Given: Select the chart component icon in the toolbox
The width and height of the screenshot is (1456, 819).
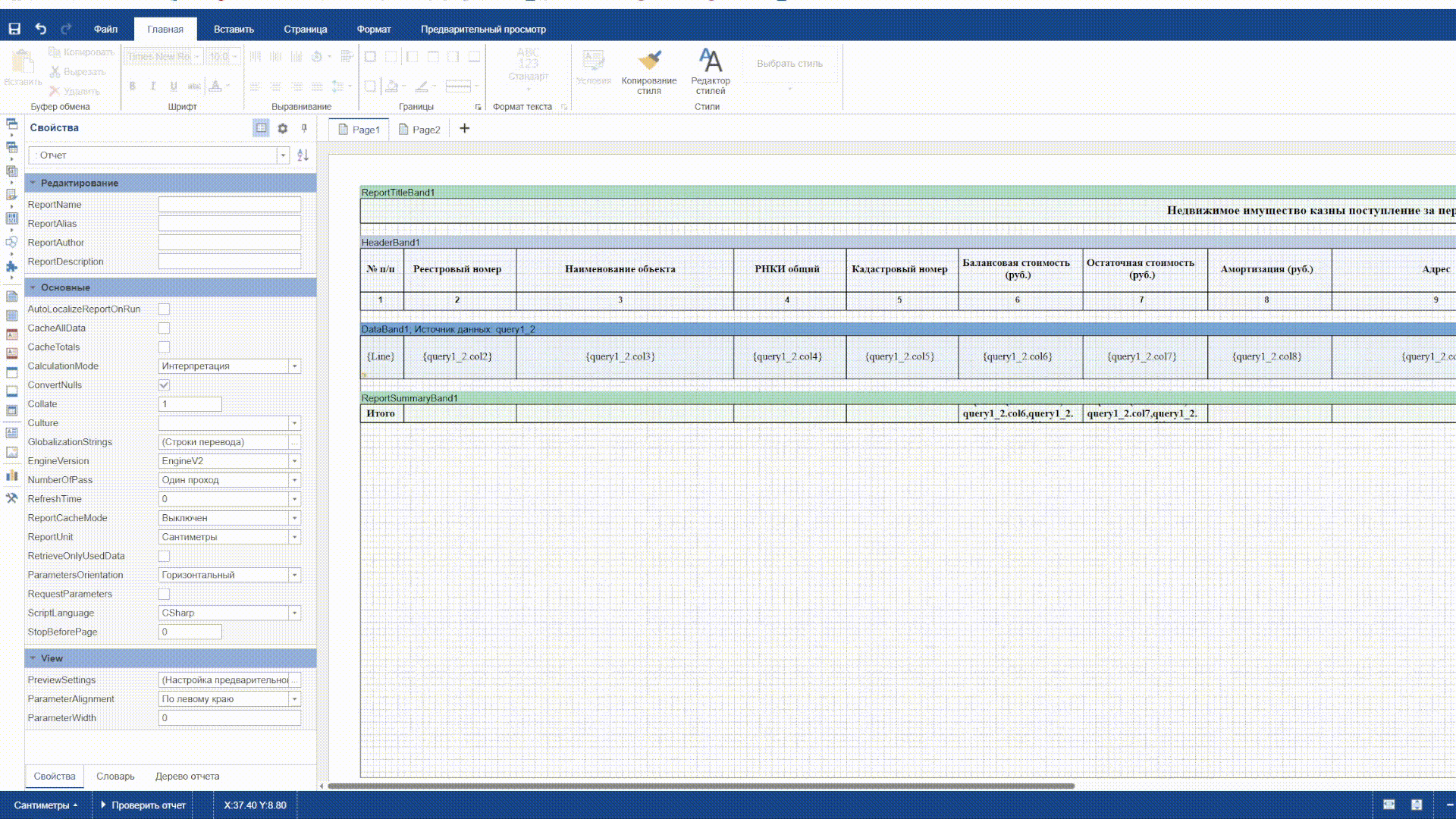Looking at the screenshot, I should point(11,475).
